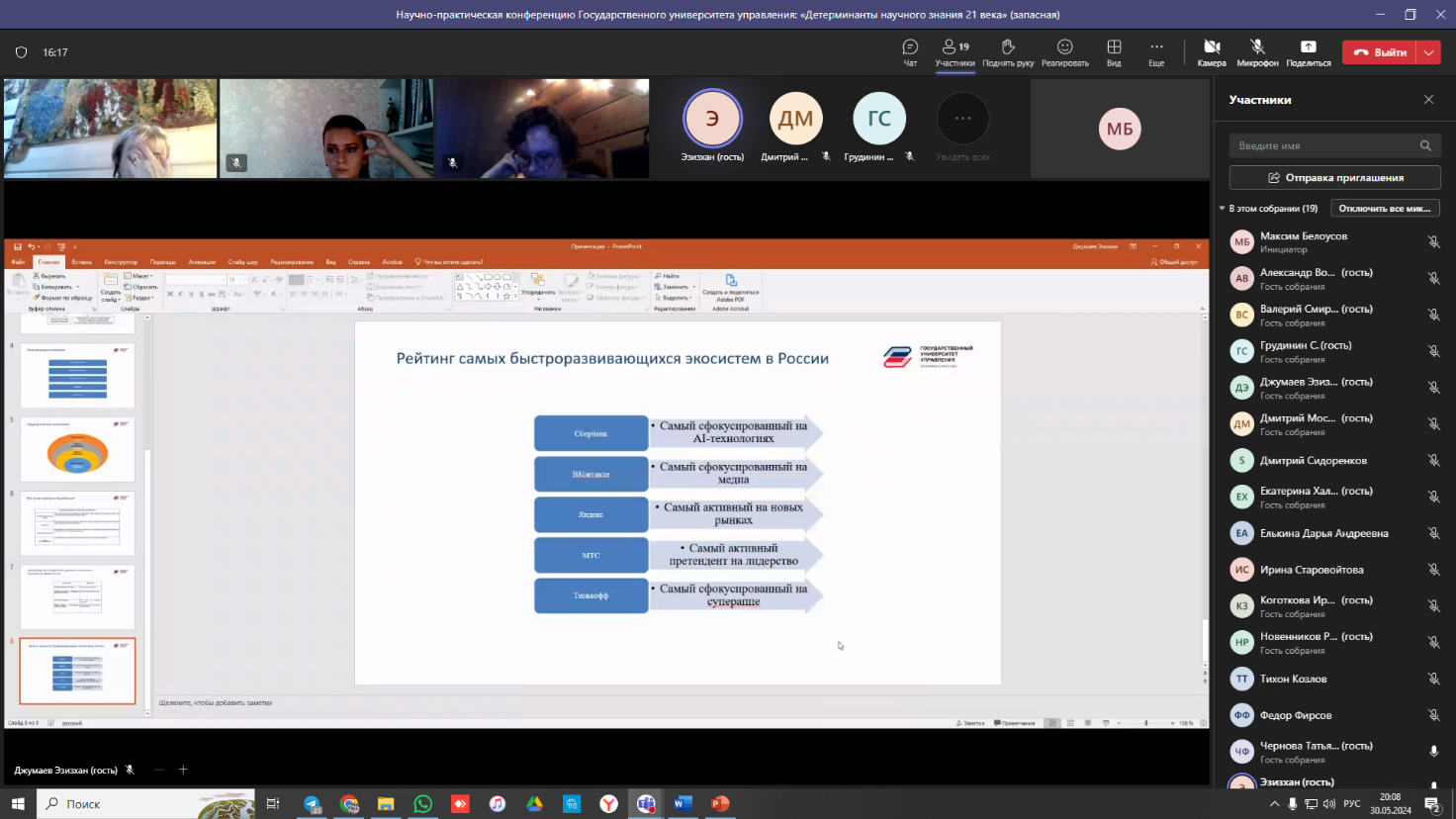Click mic icon next to Дмитрий Сидоренков
The width and height of the screenshot is (1456, 819).
tap(1433, 461)
